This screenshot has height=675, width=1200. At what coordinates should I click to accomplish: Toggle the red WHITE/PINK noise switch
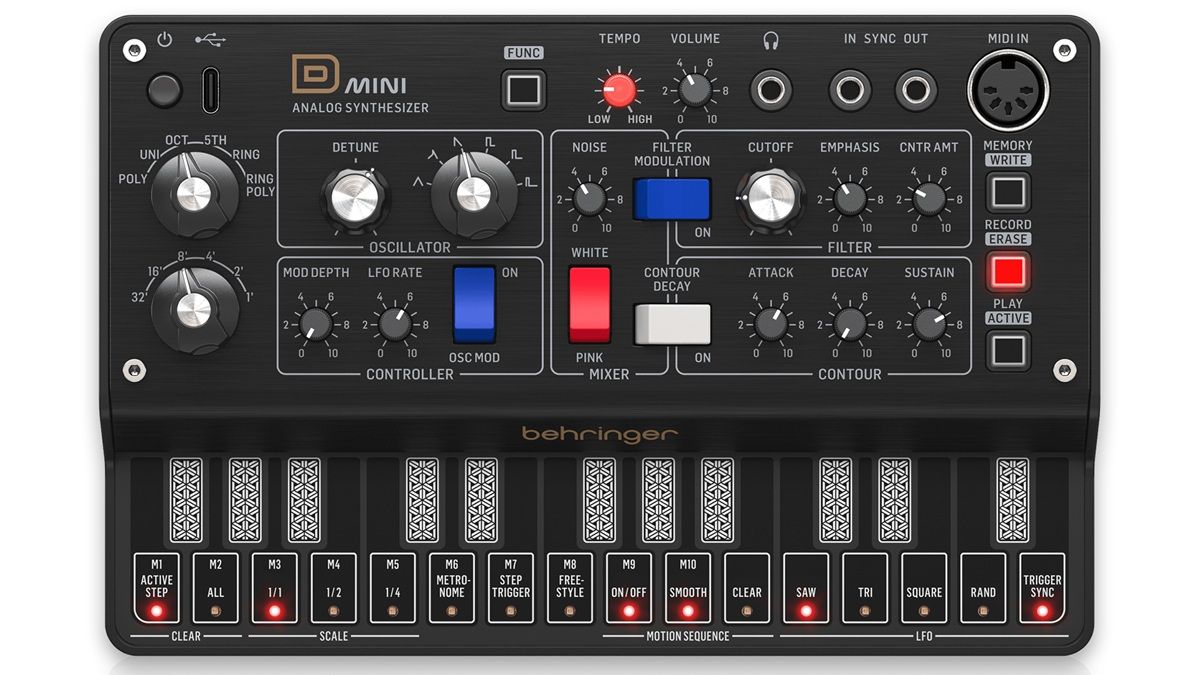[x=589, y=305]
